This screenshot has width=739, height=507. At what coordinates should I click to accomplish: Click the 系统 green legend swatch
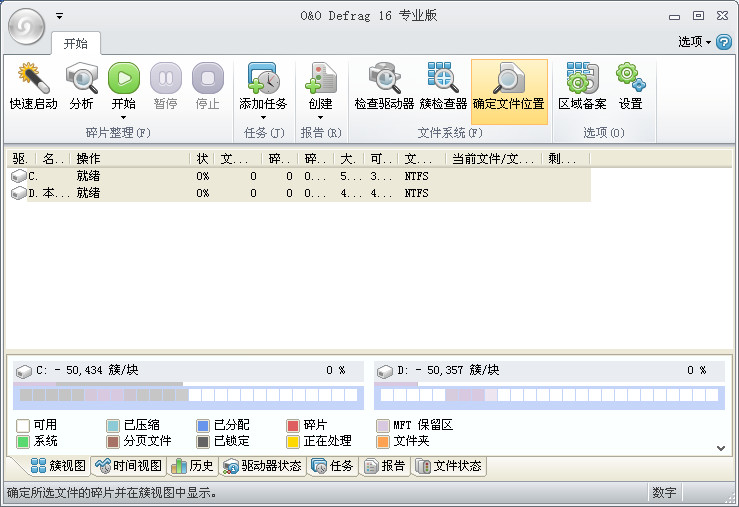[23, 442]
